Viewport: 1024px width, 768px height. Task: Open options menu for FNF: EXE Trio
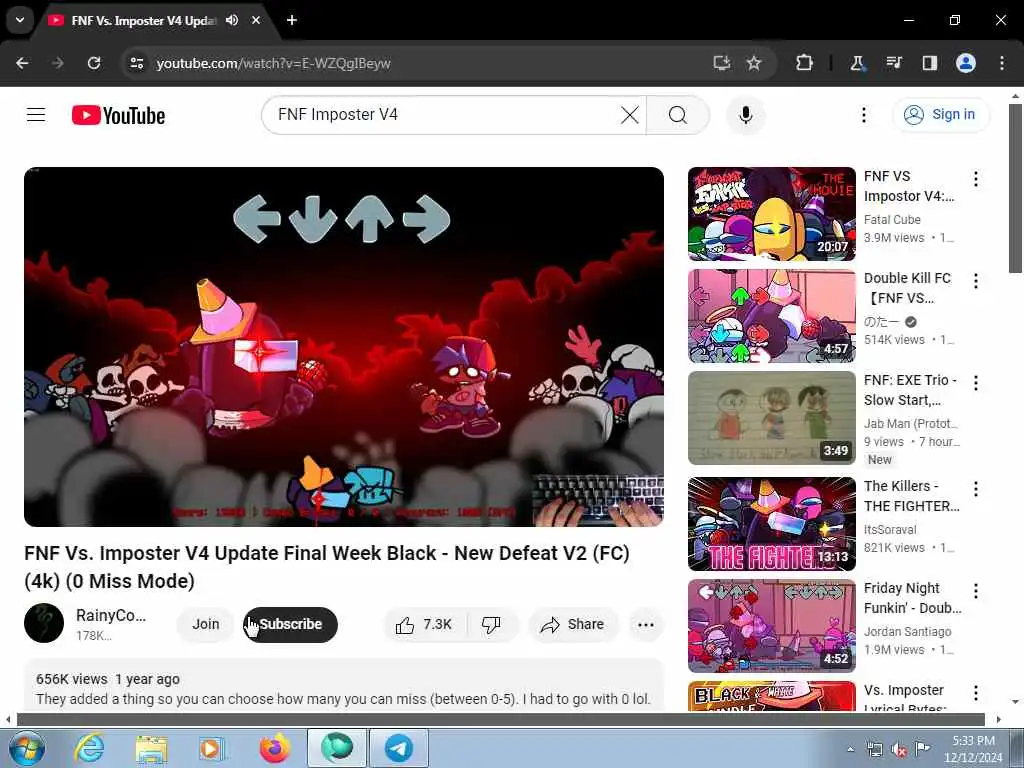pos(976,383)
